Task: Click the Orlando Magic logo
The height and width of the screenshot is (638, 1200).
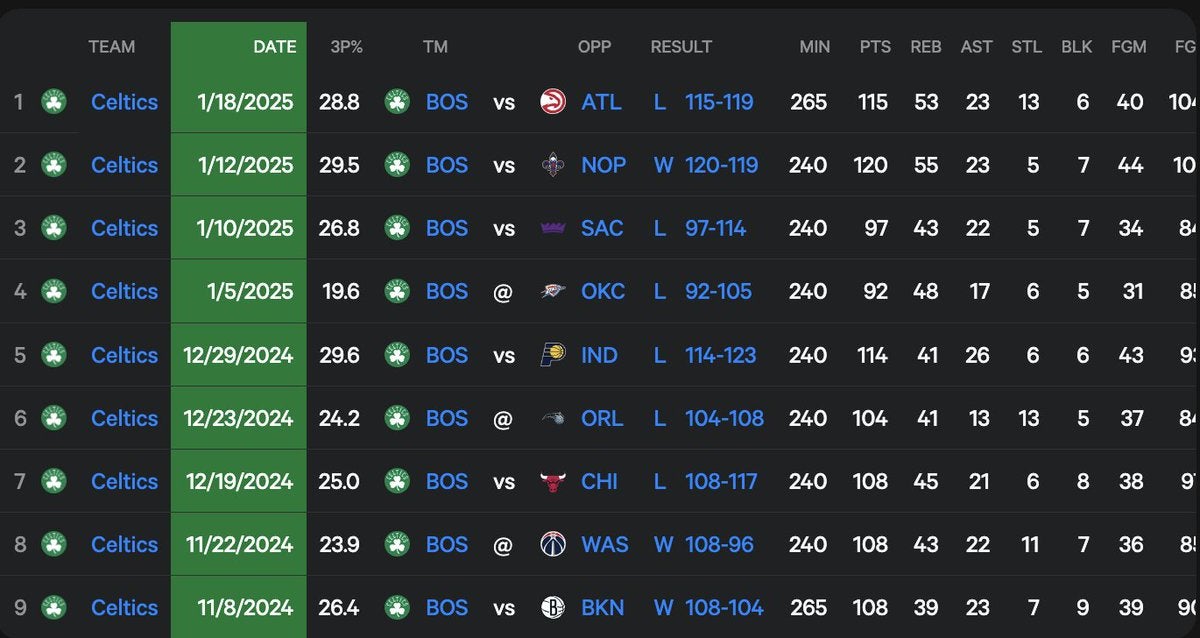Action: pyautogui.click(x=552, y=418)
